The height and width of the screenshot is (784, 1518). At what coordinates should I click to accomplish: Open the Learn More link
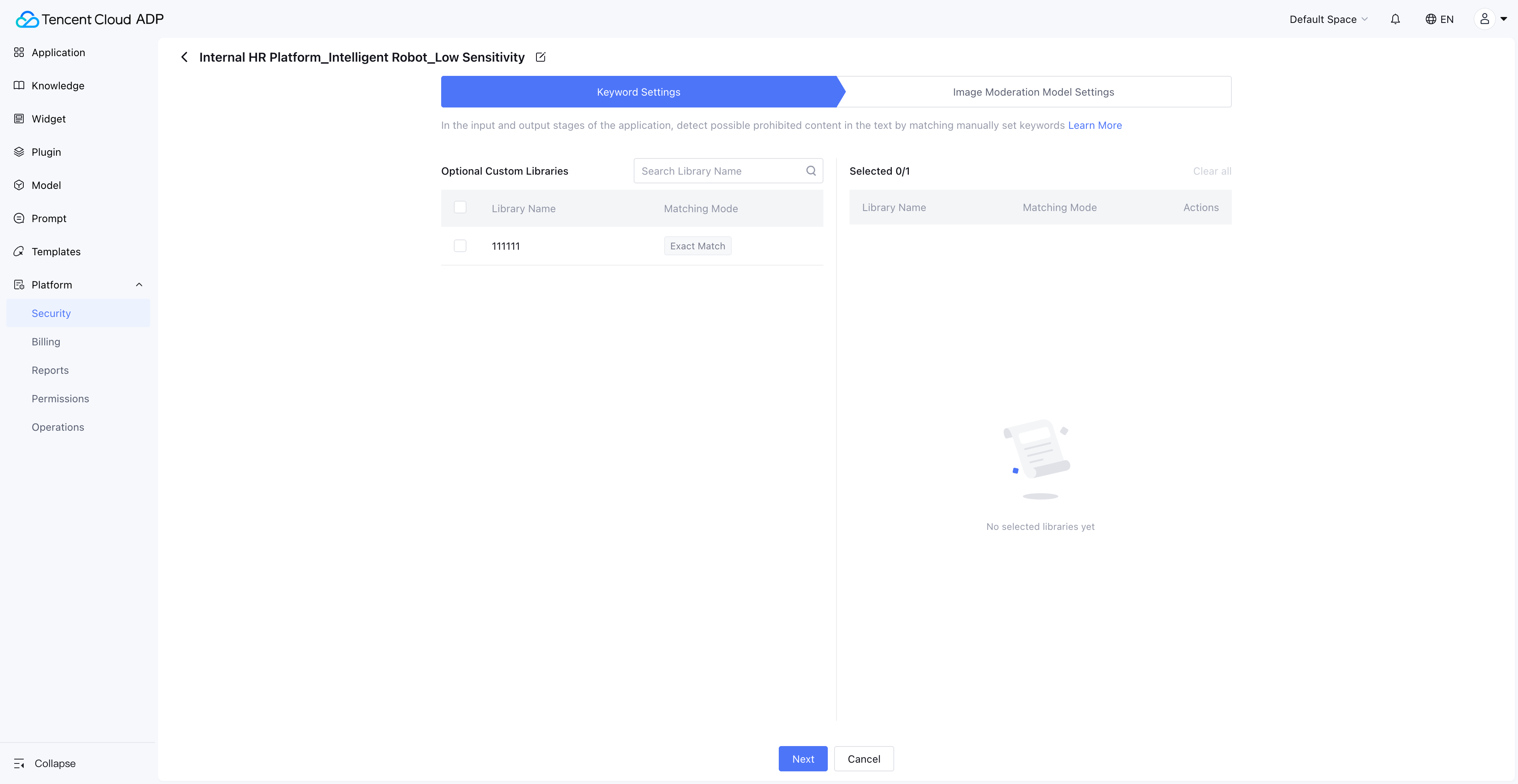click(x=1094, y=125)
